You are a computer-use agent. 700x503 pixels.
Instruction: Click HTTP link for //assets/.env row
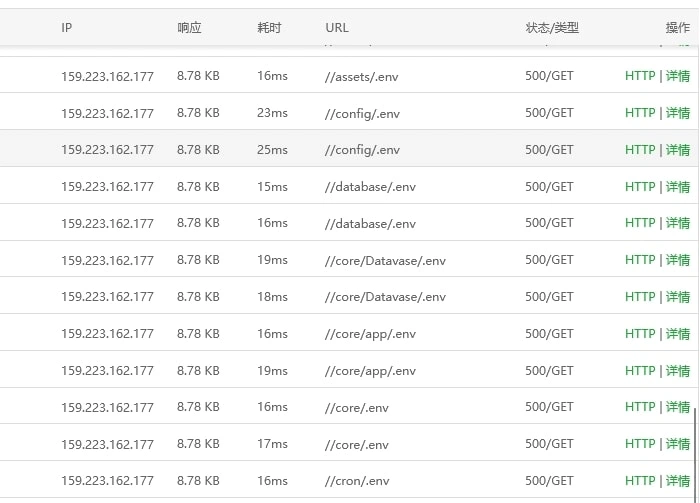[x=640, y=76]
